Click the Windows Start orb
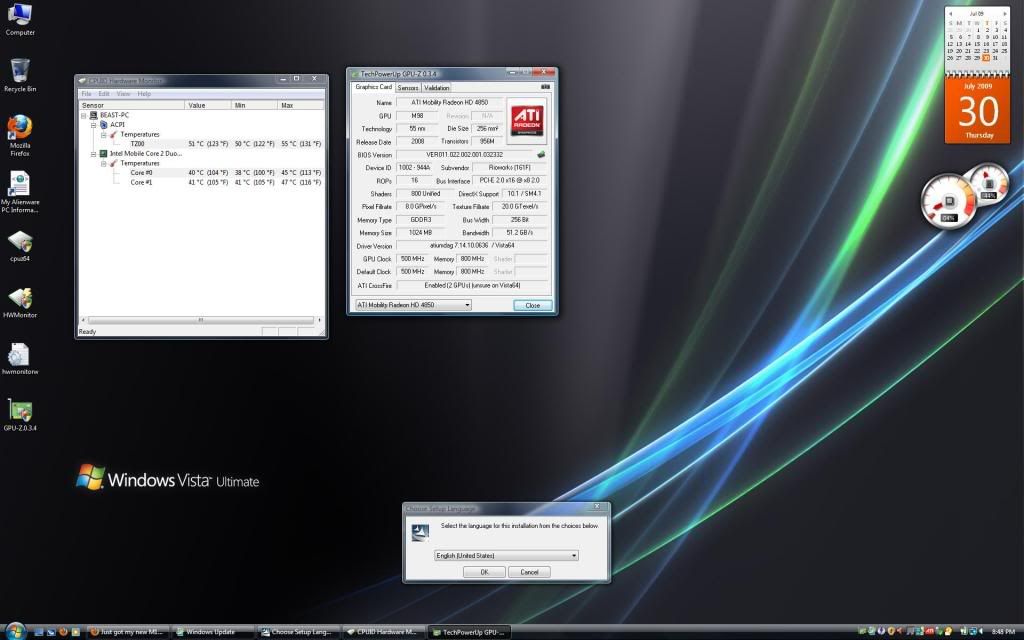1024x640 pixels. [x=14, y=630]
